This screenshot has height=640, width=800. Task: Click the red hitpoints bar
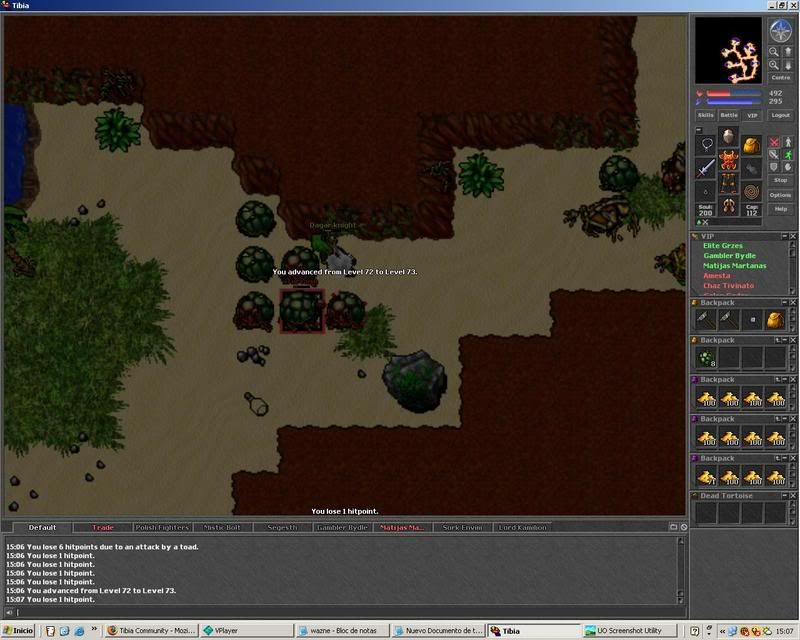pos(734,94)
